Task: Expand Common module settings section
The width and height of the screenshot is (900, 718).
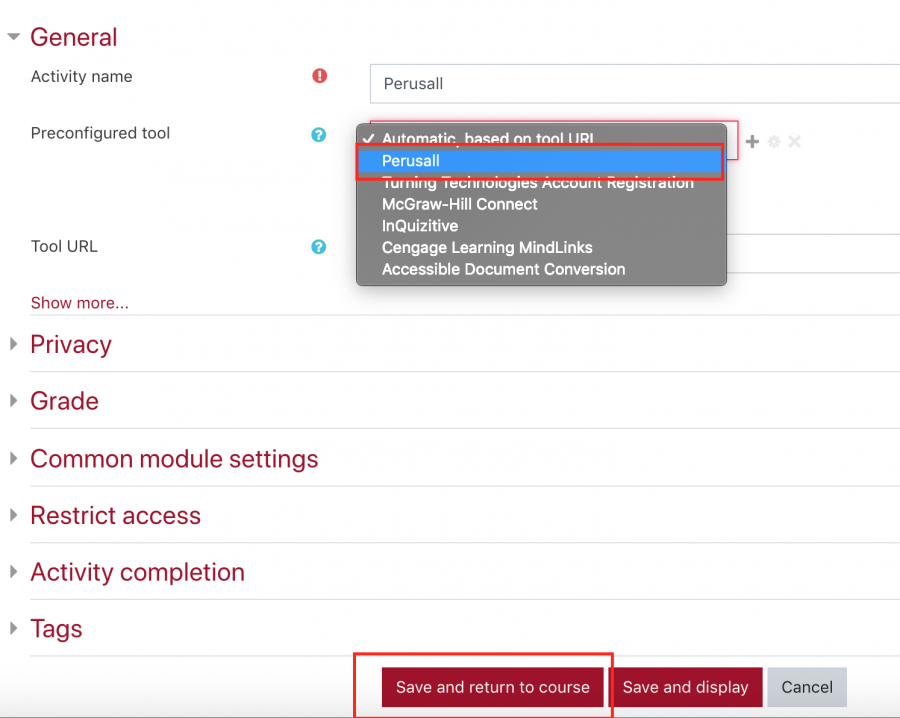Action: click(x=14, y=458)
